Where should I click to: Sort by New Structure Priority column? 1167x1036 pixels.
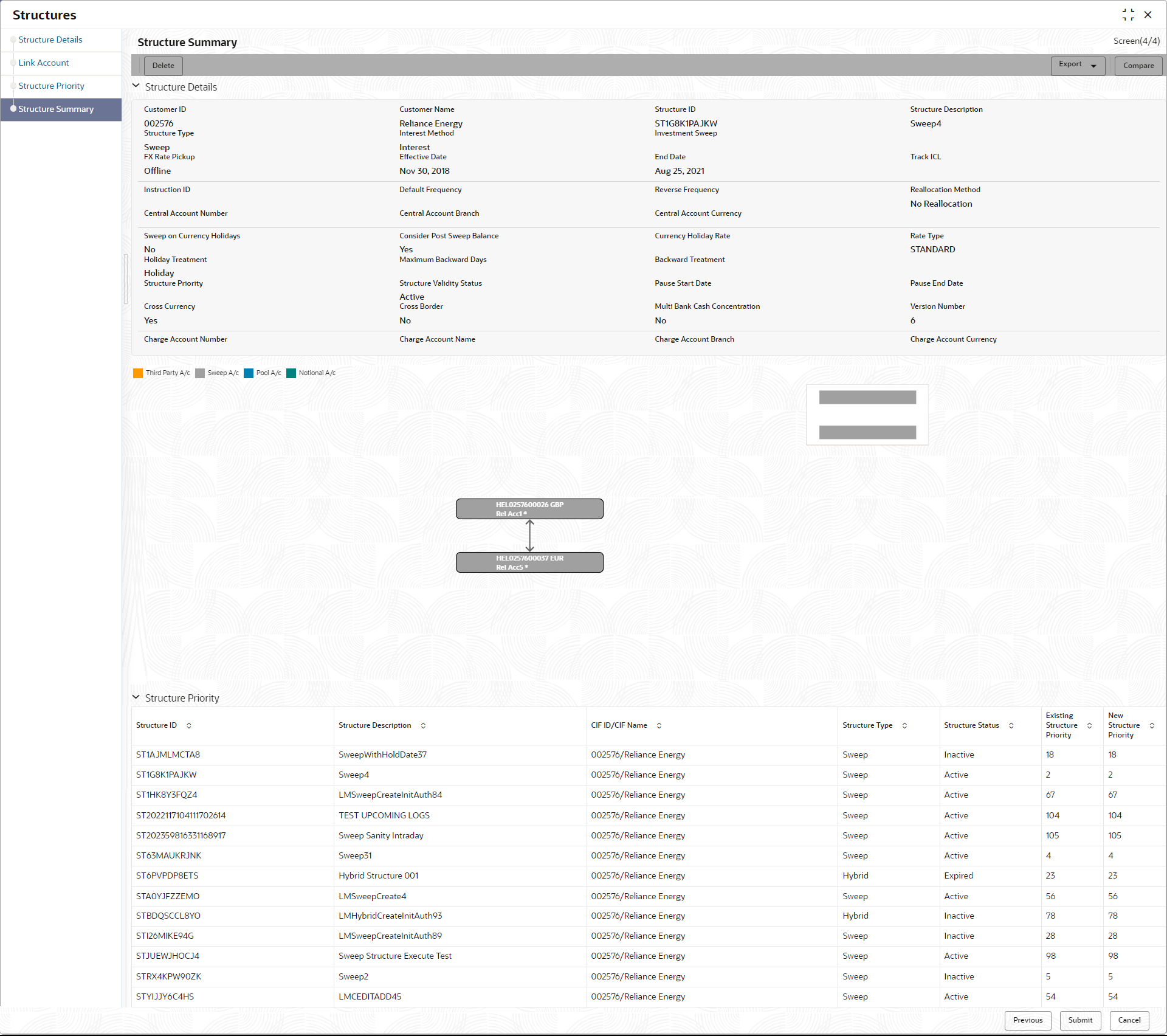pyautogui.click(x=1152, y=725)
